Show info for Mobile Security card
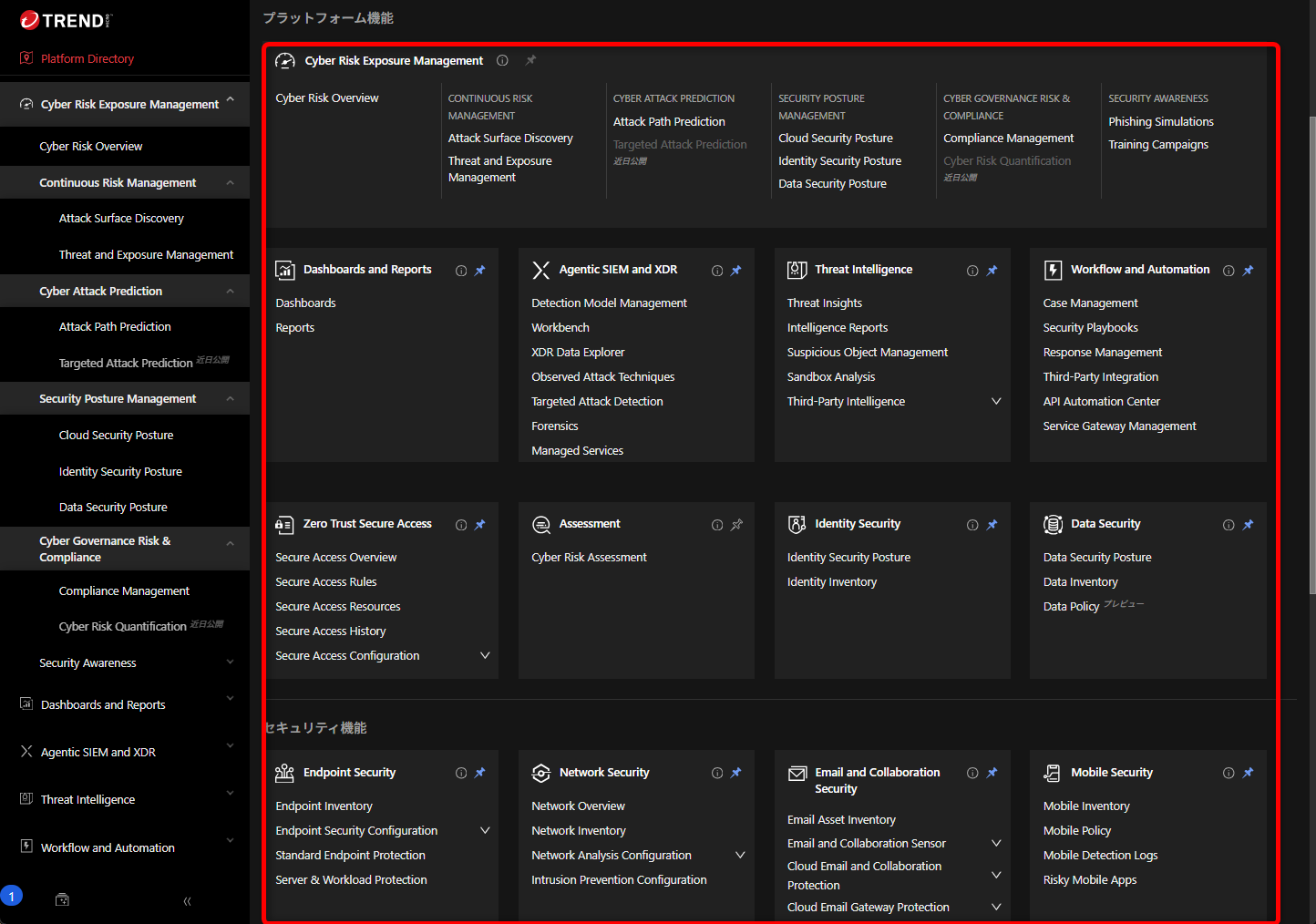The image size is (1316, 924). (x=1229, y=773)
